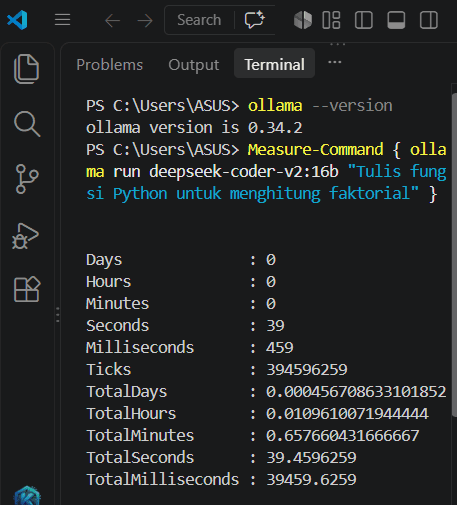Click the 'deepseek-coder-v2:16b' model name
Screen dimensions: 457x505
[x=244, y=172]
